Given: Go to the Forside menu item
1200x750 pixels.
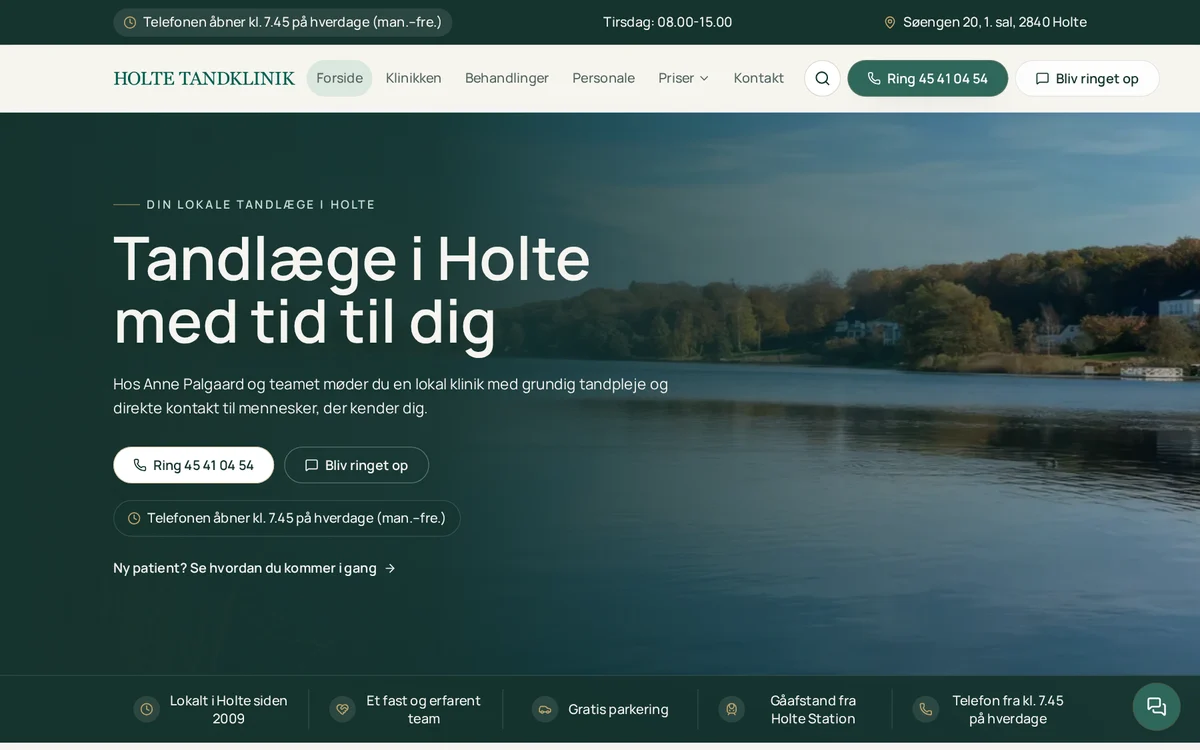Looking at the screenshot, I should tap(339, 78).
